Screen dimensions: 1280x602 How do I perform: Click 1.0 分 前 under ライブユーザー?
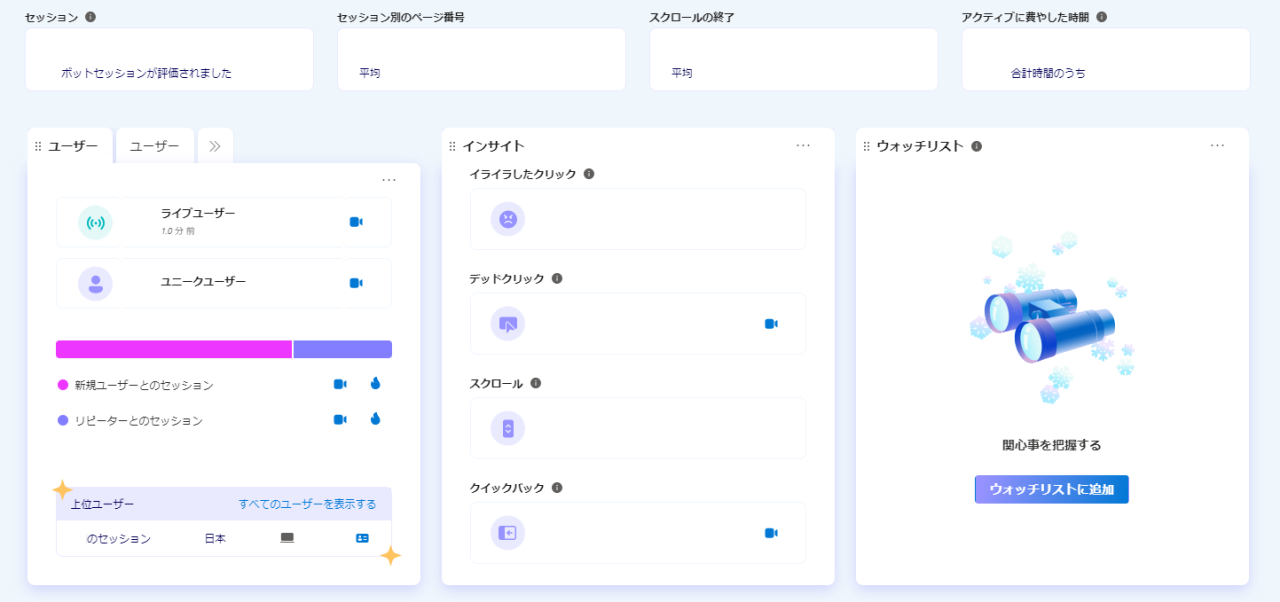[178, 231]
